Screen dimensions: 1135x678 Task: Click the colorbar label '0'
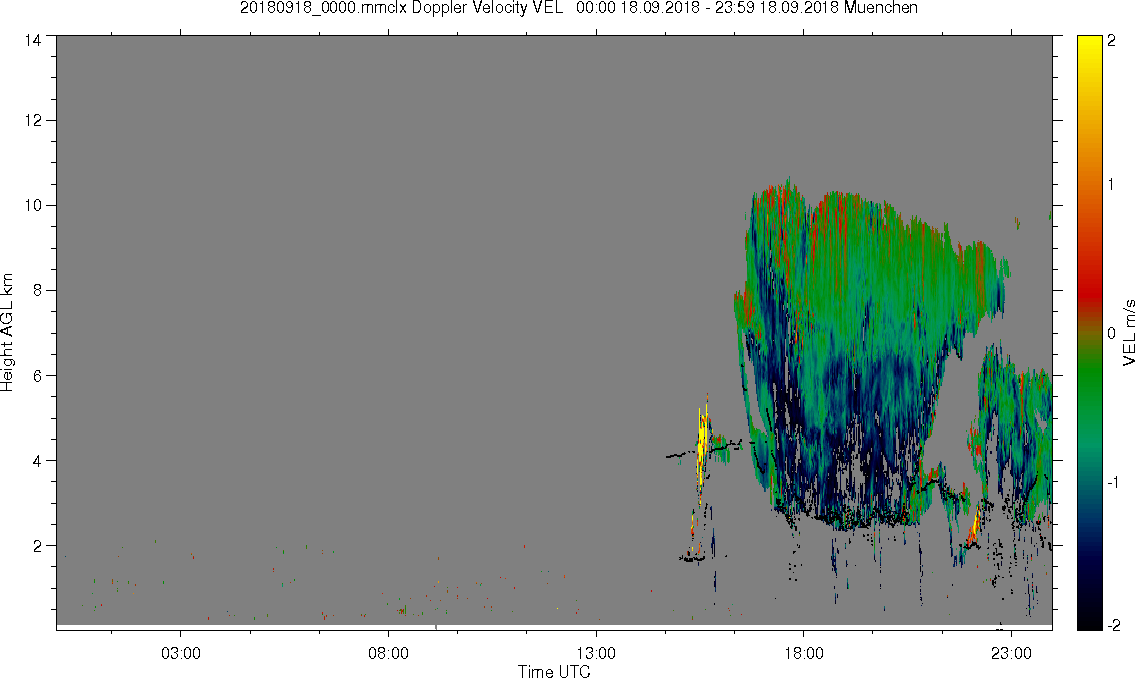[1111, 334]
